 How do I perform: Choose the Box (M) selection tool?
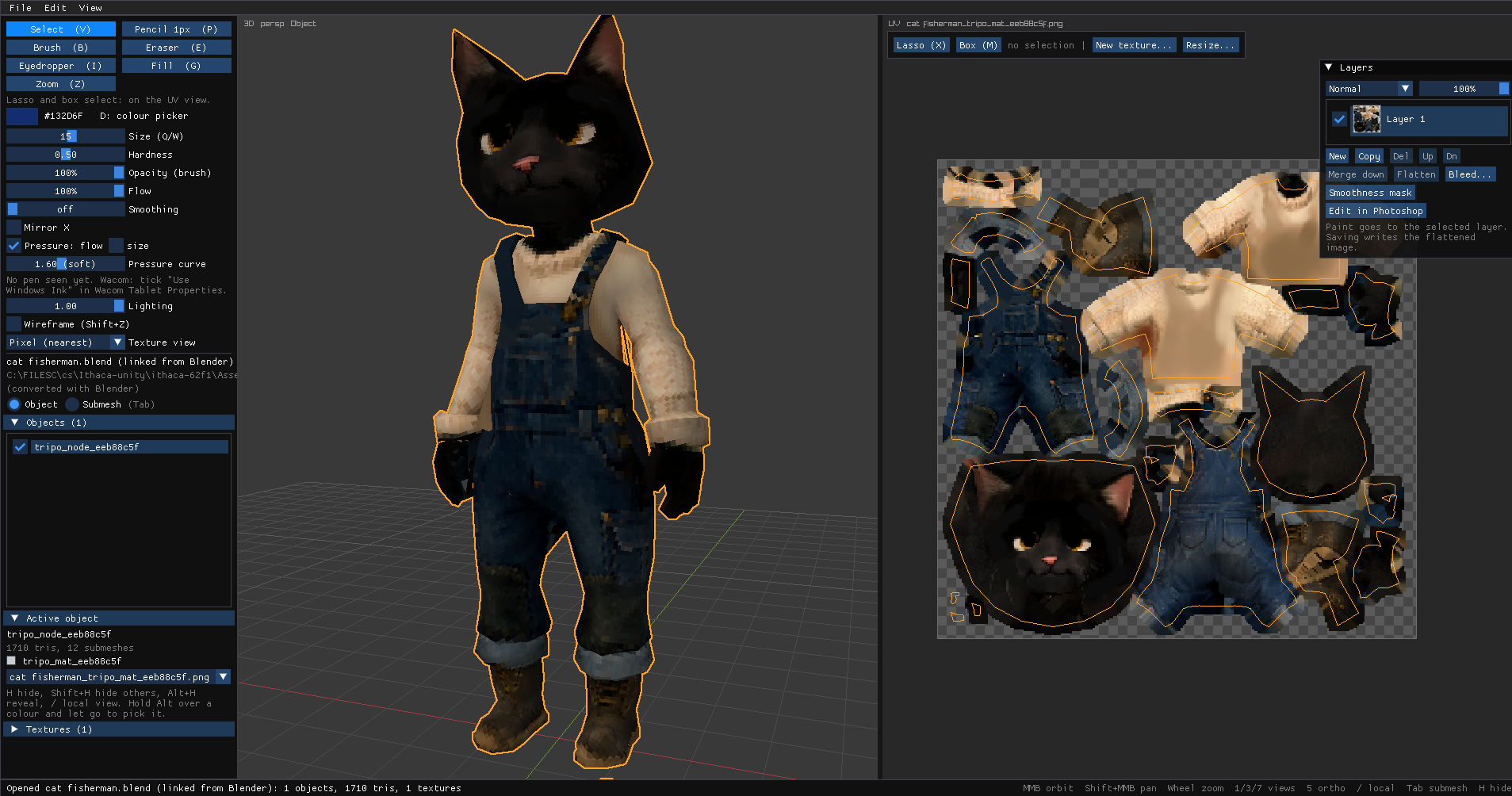[x=978, y=45]
